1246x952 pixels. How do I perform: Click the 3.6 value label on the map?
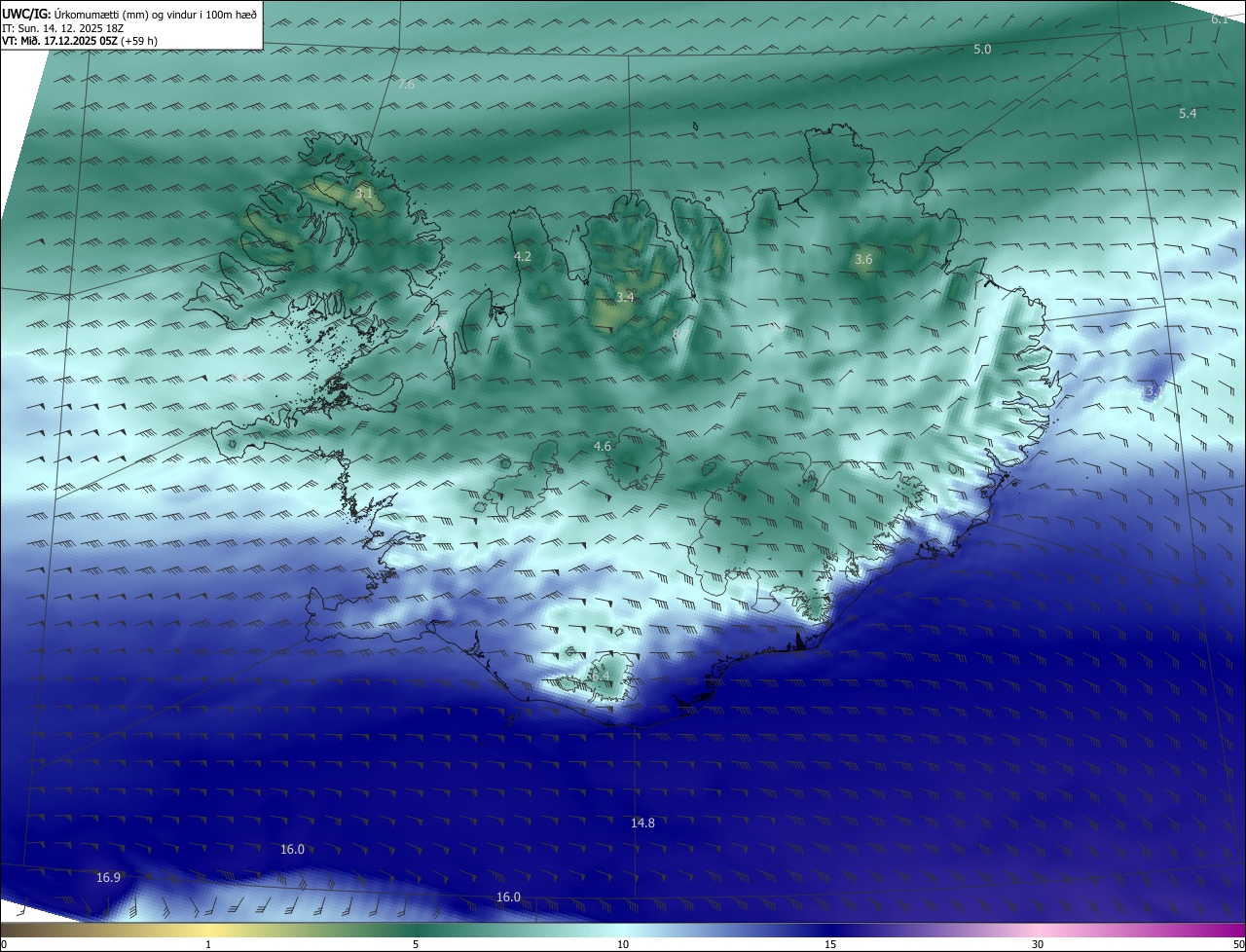click(x=863, y=259)
